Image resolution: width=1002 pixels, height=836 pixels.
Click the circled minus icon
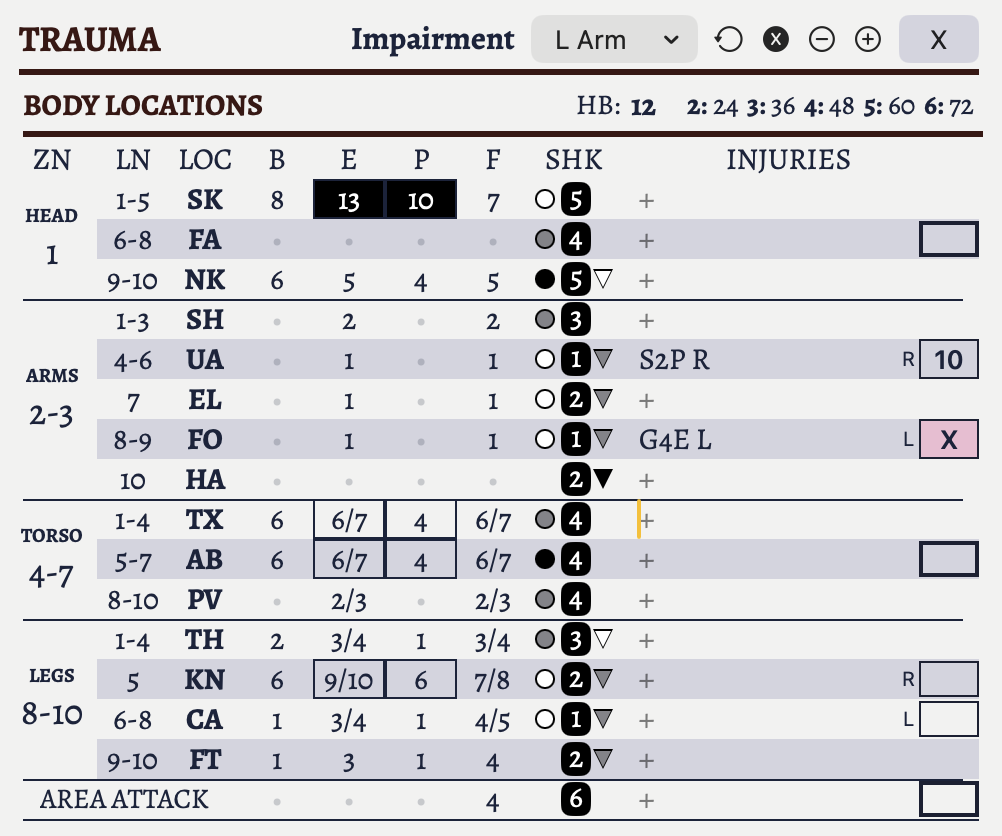pos(822,40)
